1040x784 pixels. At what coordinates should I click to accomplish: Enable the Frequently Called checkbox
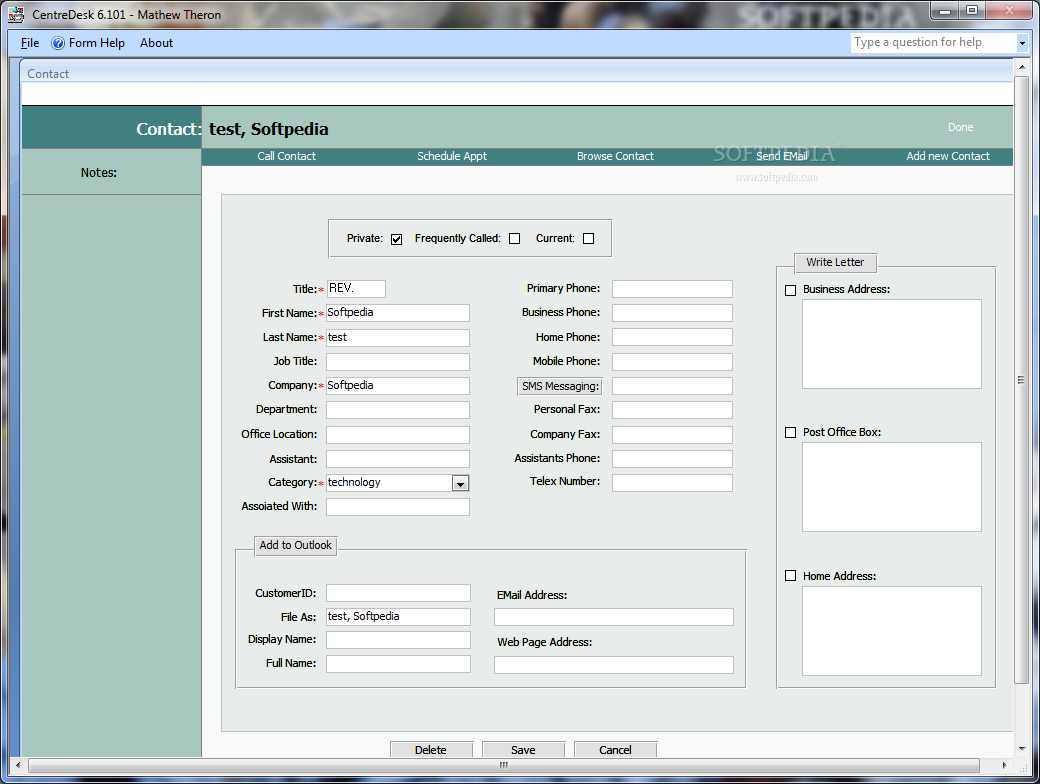pyautogui.click(x=515, y=239)
